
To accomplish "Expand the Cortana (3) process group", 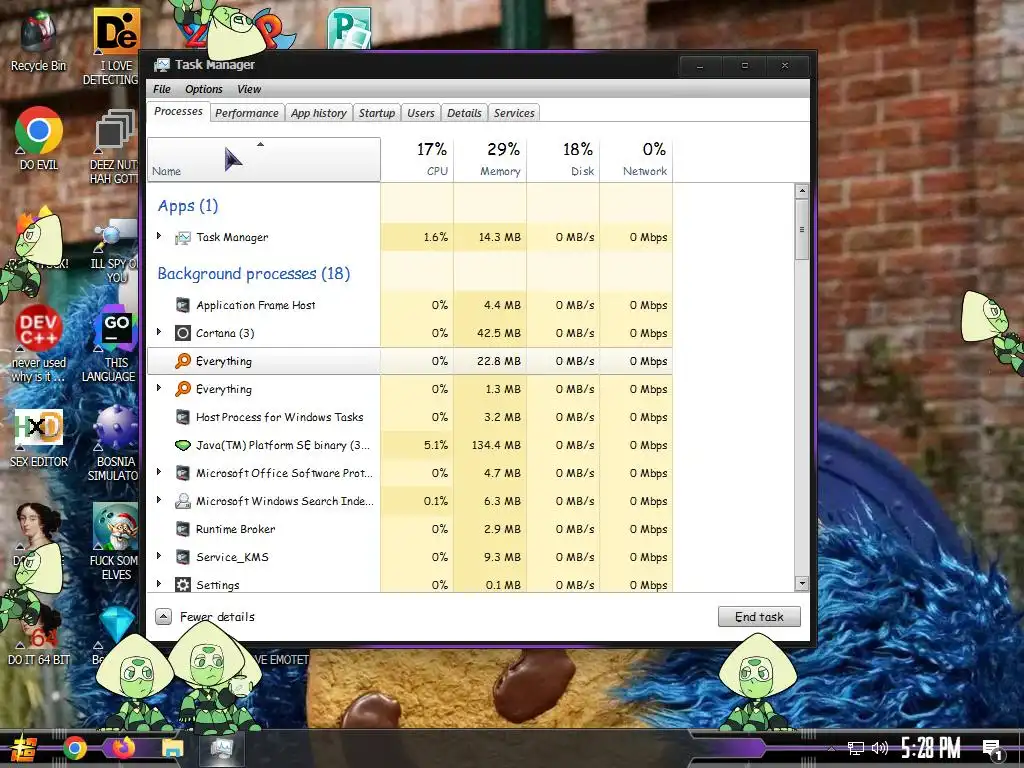I will pyautogui.click(x=159, y=332).
